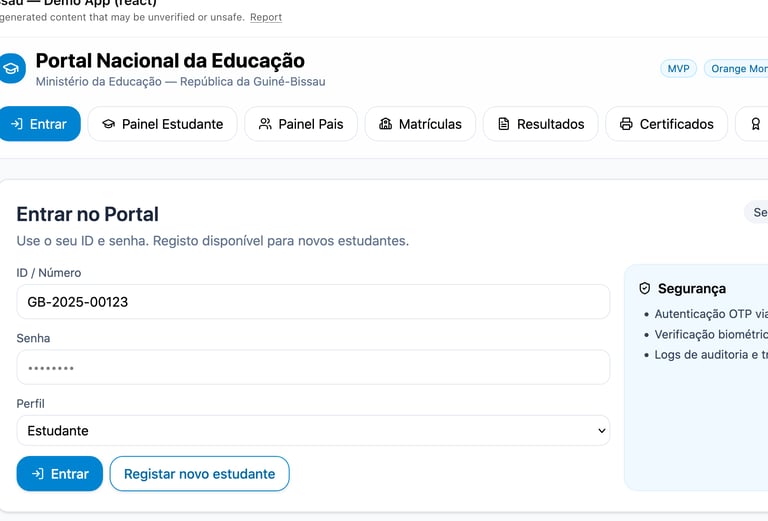Open the Resultados tab

540,124
